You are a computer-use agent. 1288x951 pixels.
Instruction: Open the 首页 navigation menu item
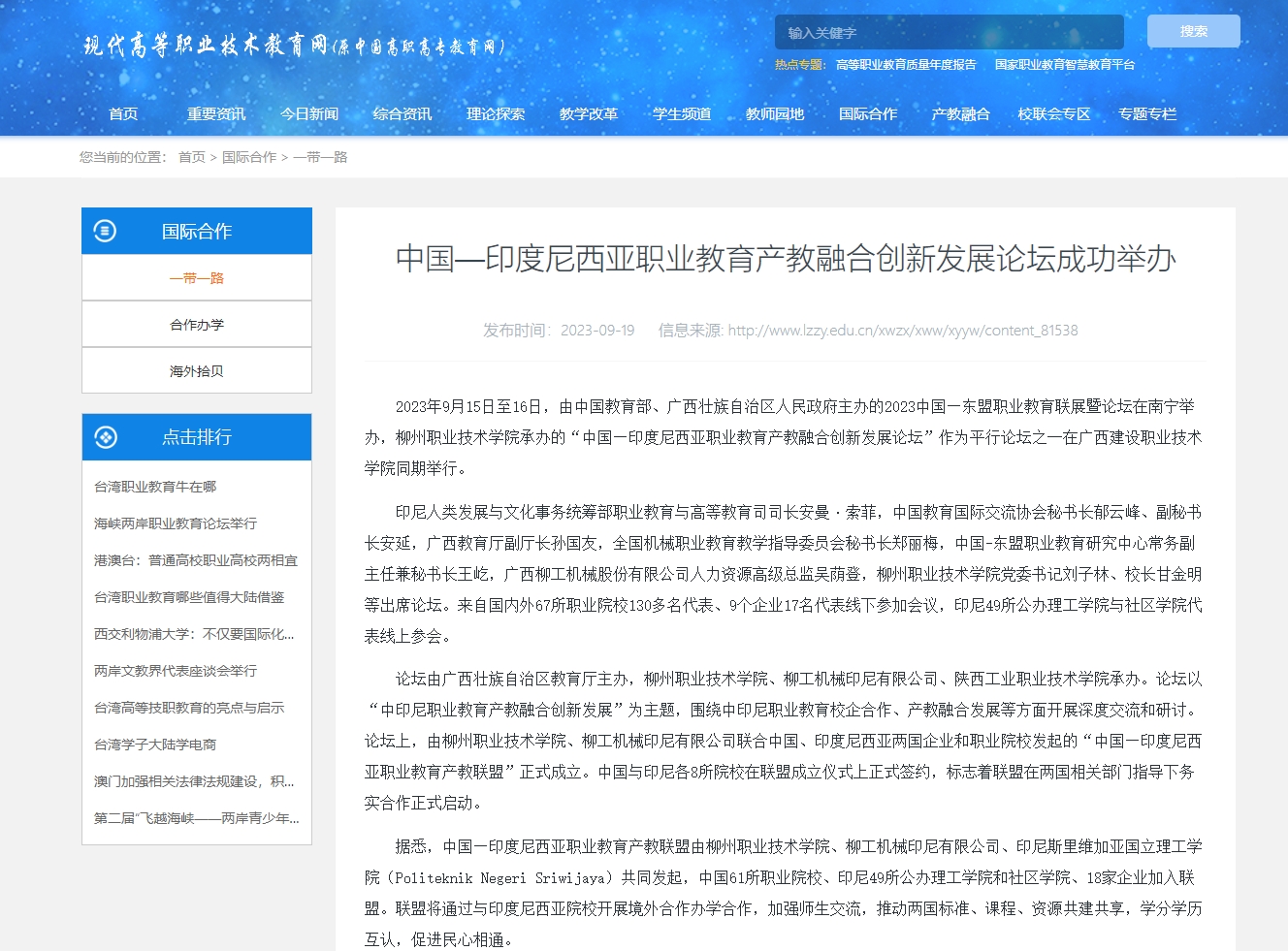(123, 114)
